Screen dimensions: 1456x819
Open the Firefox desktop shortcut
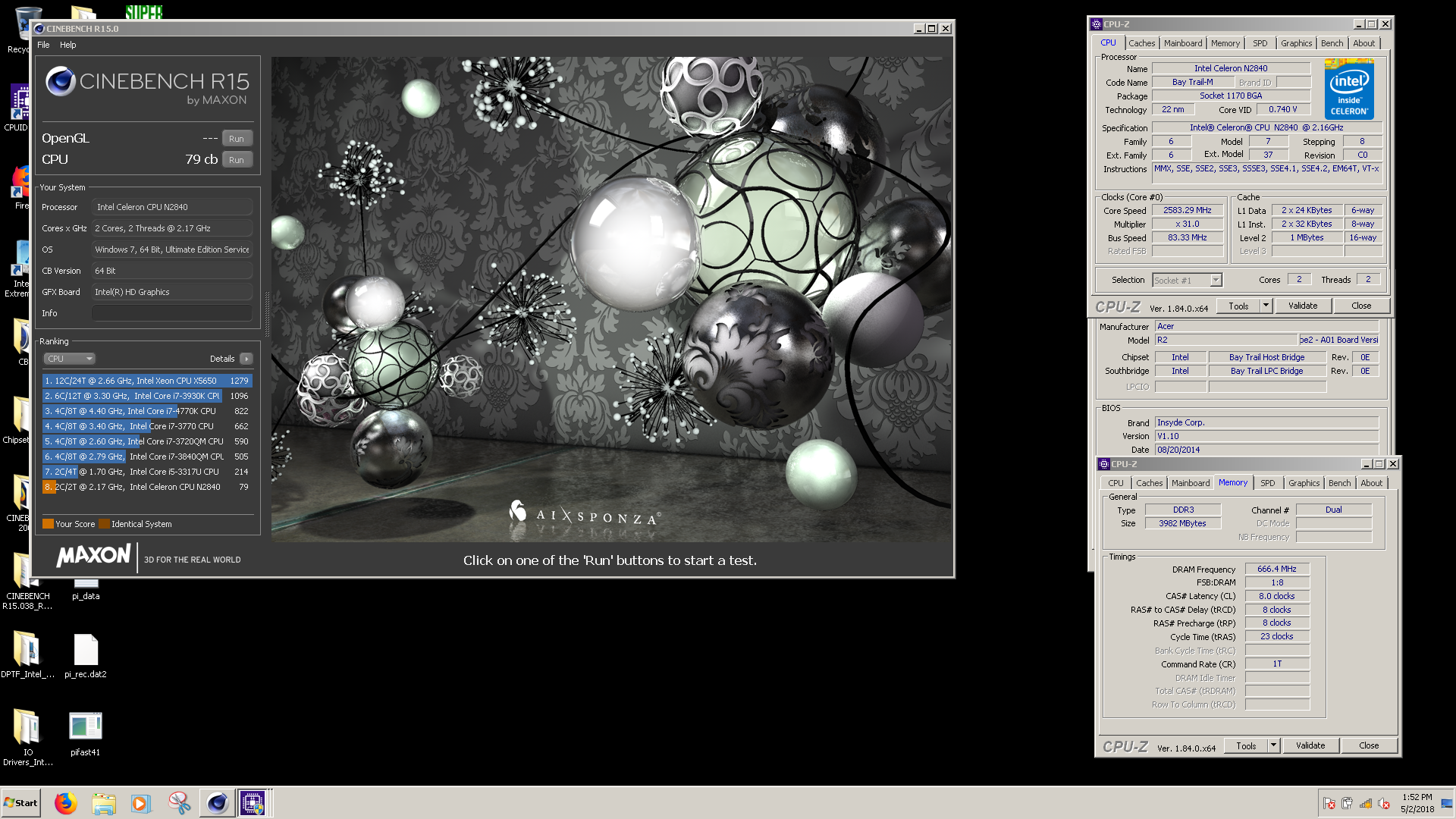(x=20, y=187)
